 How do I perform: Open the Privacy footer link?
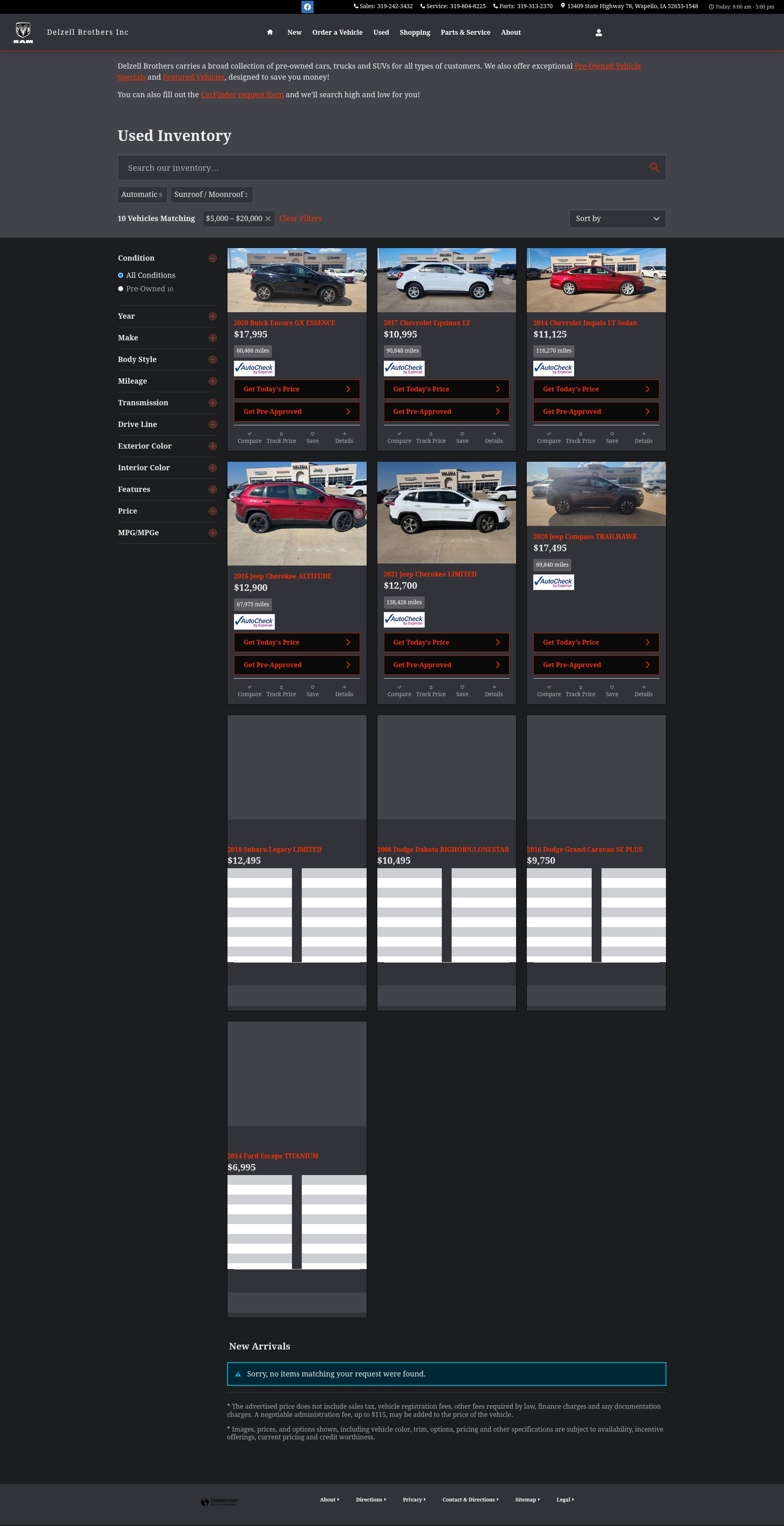coord(414,1499)
